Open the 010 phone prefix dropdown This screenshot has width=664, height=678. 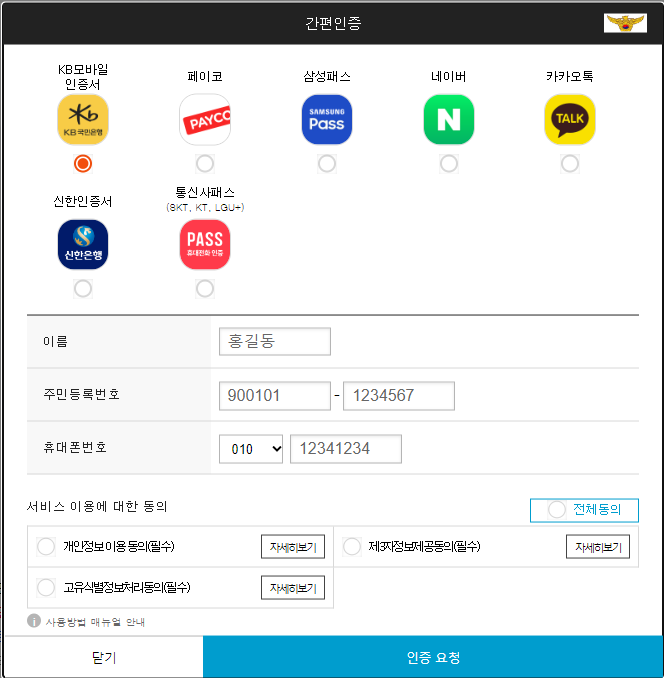coord(251,449)
